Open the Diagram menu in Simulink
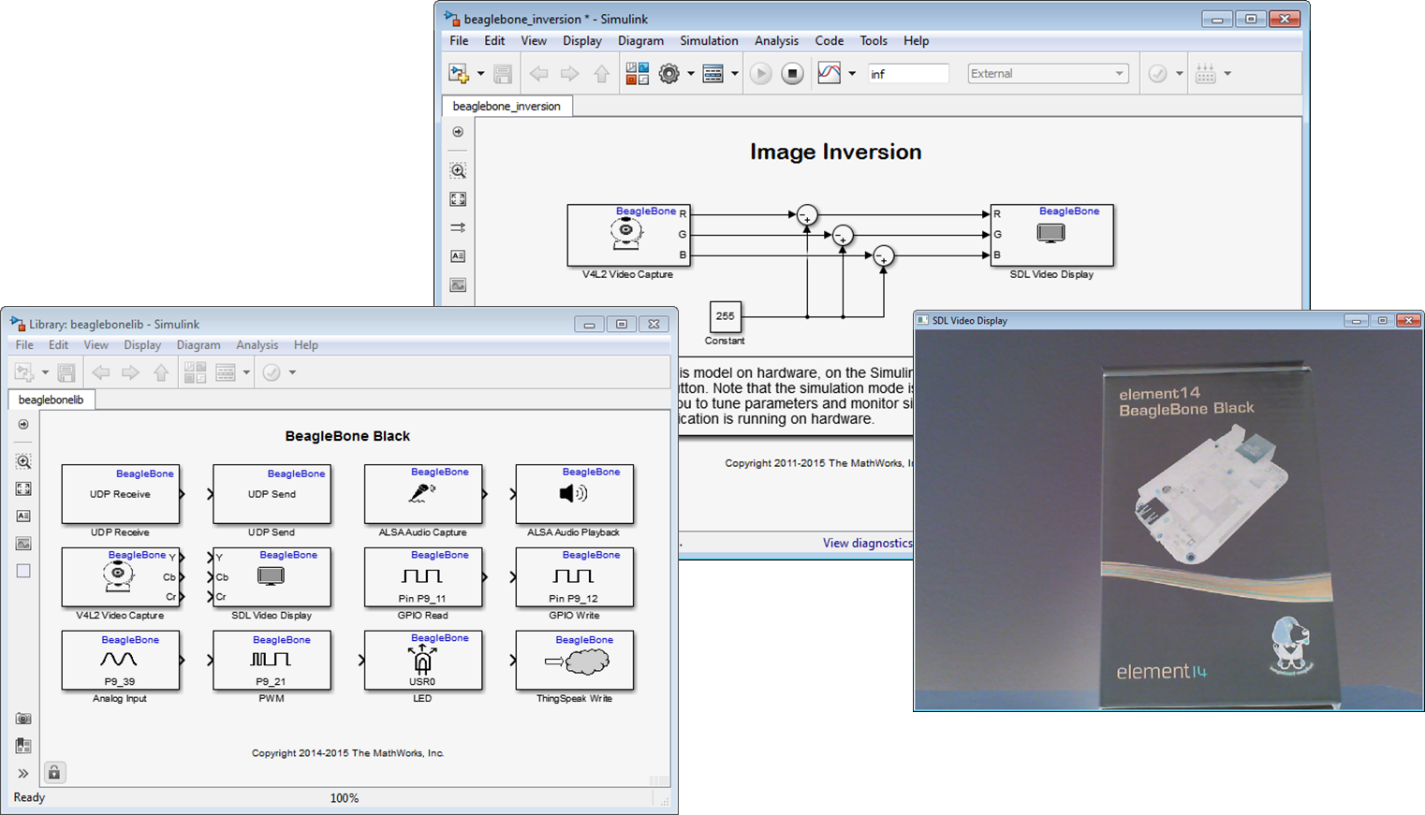Viewport: 1425px width, 815px height. [640, 40]
